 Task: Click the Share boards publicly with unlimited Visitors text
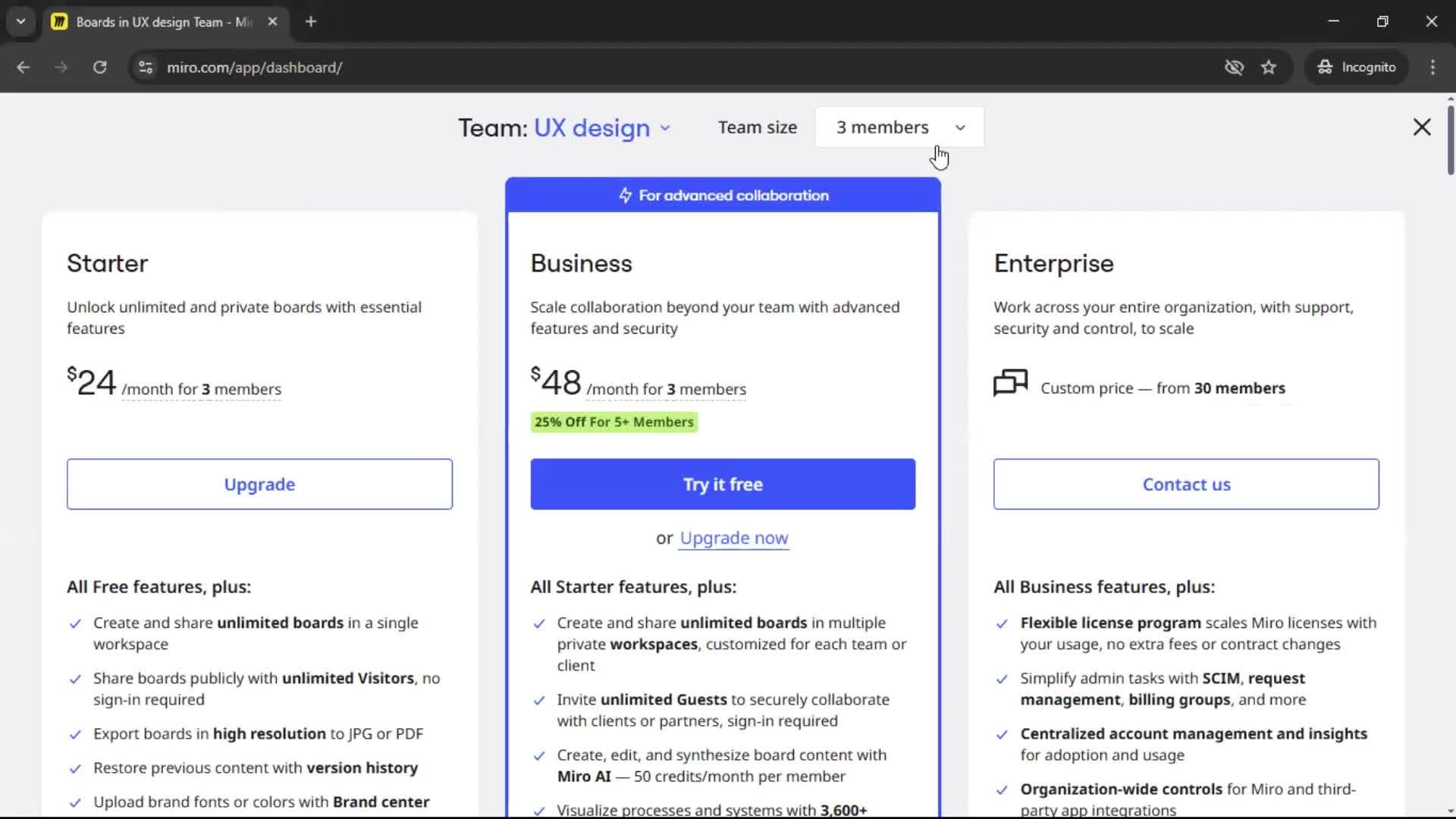click(x=266, y=689)
